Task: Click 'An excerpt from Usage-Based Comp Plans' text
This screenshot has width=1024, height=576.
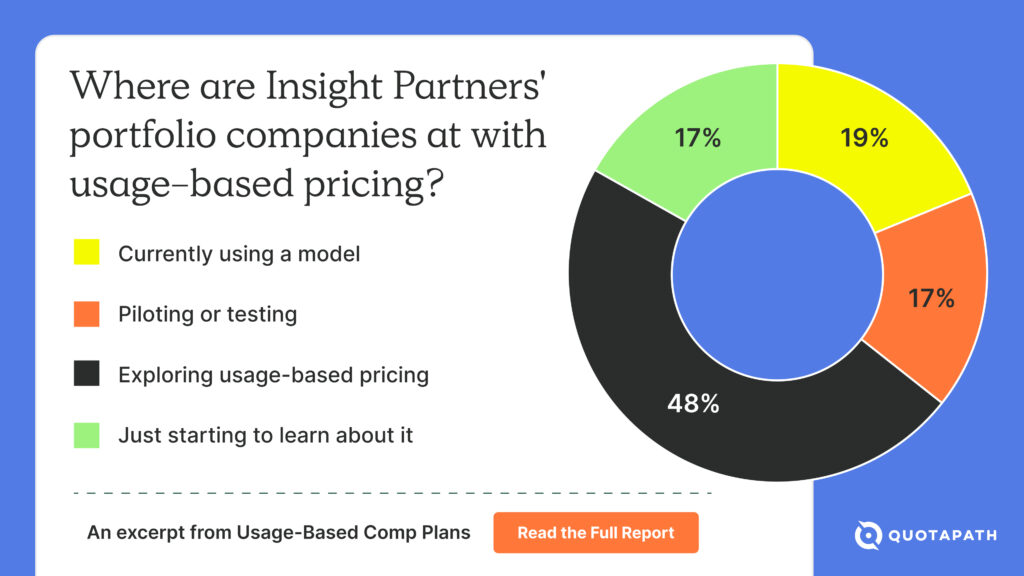Action: 278,533
